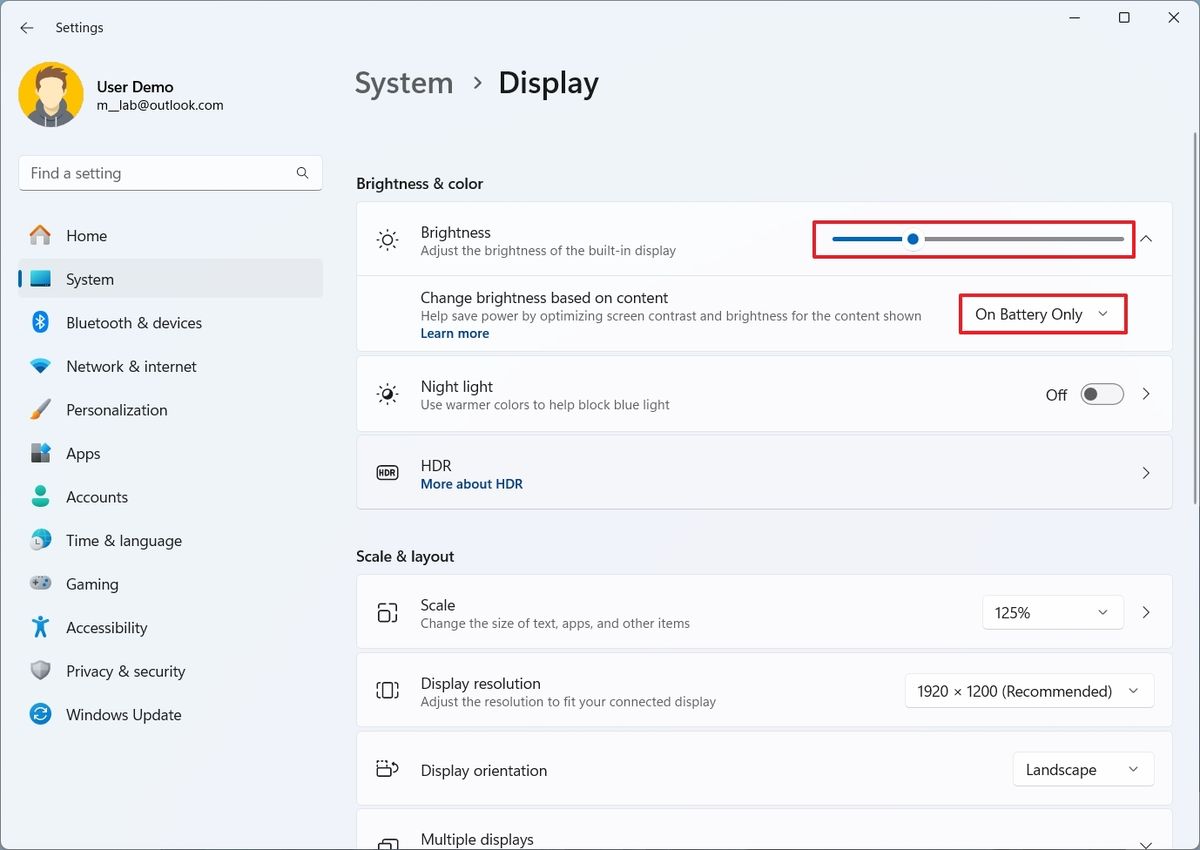The width and height of the screenshot is (1200, 850).
Task: Click the Privacy & security shield icon
Action: coord(40,671)
